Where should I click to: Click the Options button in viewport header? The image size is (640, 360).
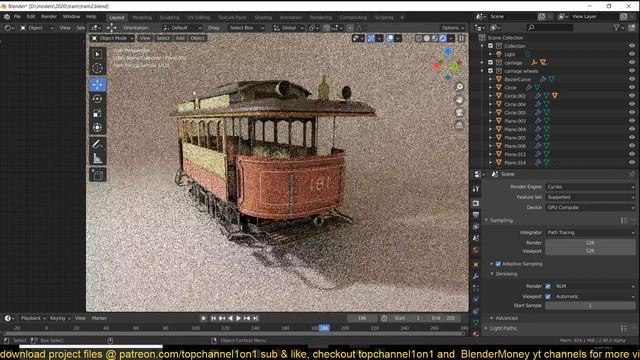coord(452,28)
